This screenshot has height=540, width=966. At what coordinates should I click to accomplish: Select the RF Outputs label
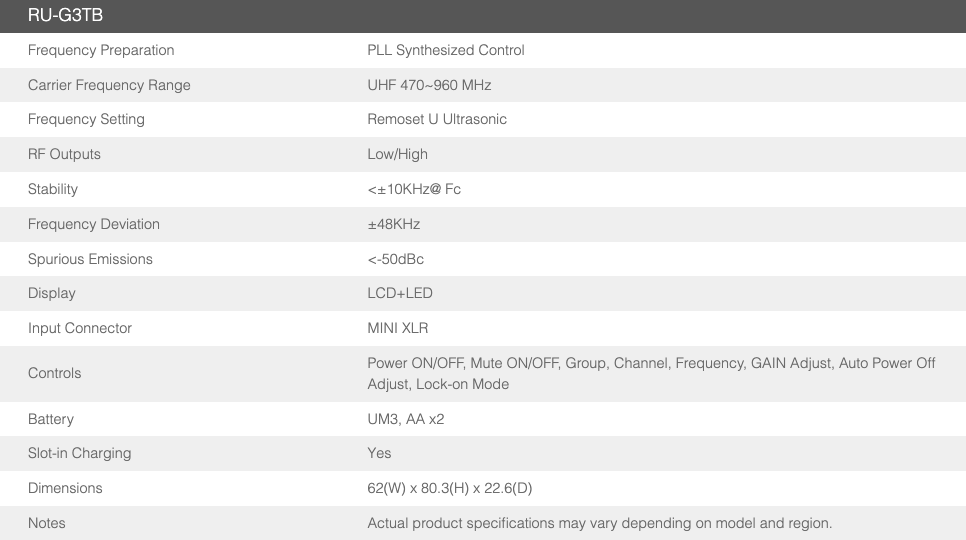[64, 154]
